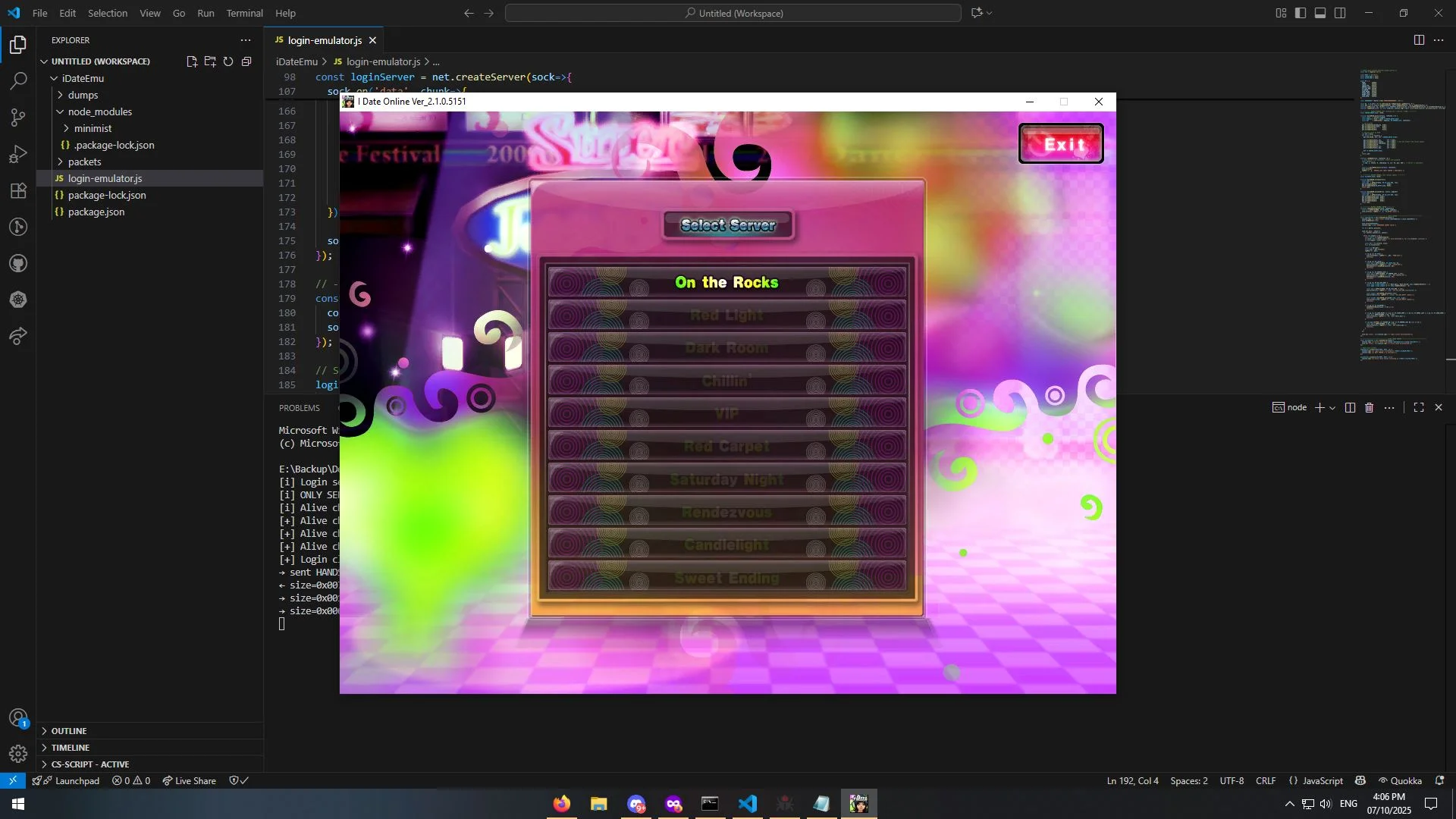Expand the packets folder
1456x819 pixels.
coord(150,162)
